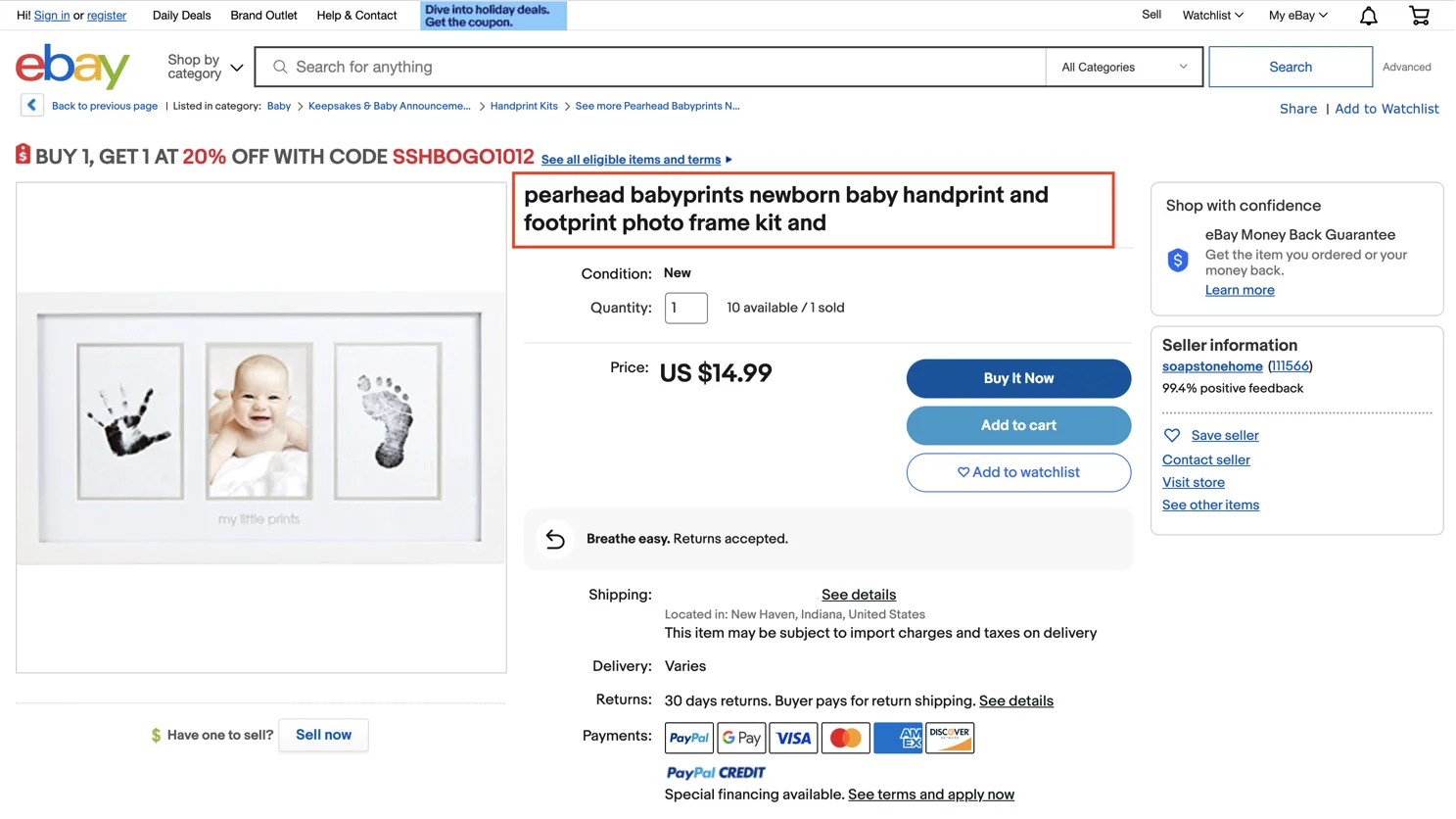Expand the Watchlist dropdown
Image resolution: width=1456 pixels, height=819 pixels.
coord(1212,16)
